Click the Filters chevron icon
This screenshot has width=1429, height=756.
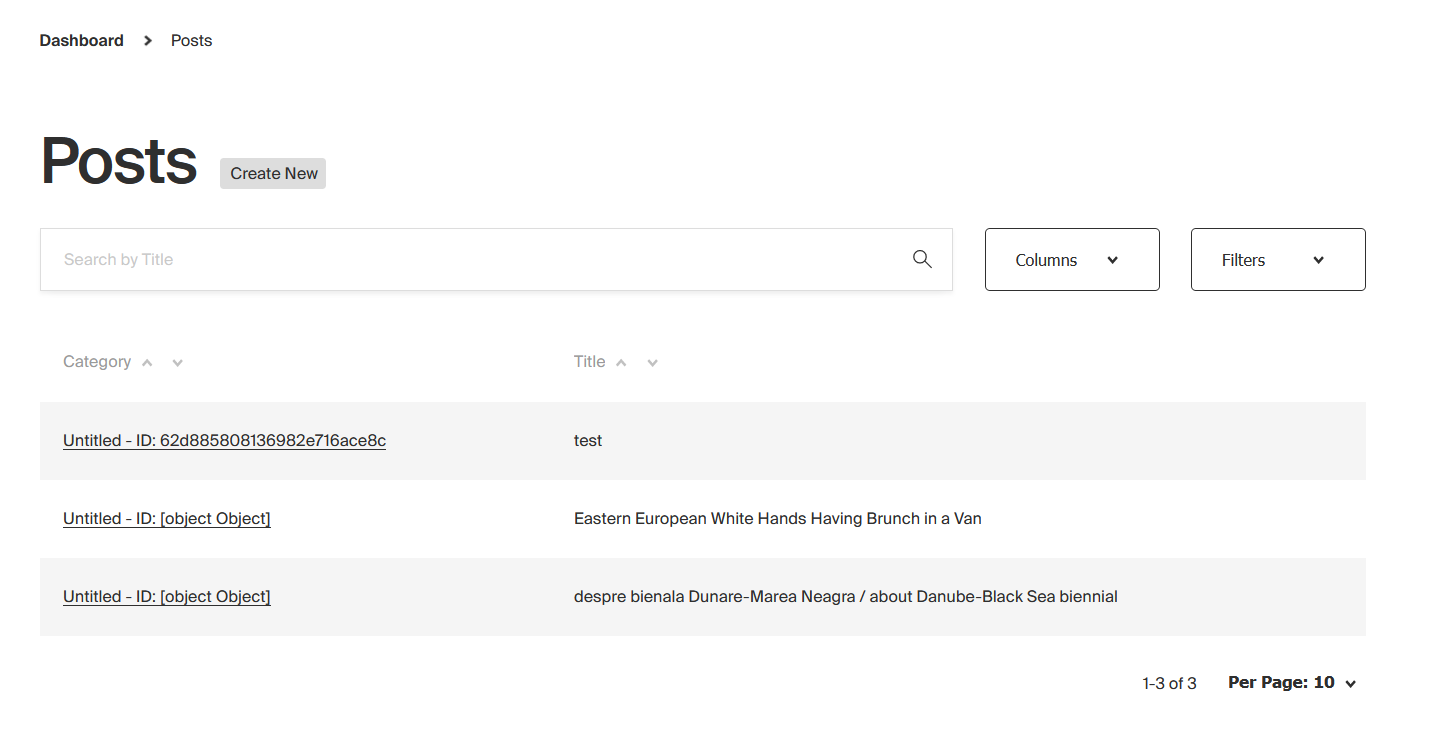(1318, 260)
